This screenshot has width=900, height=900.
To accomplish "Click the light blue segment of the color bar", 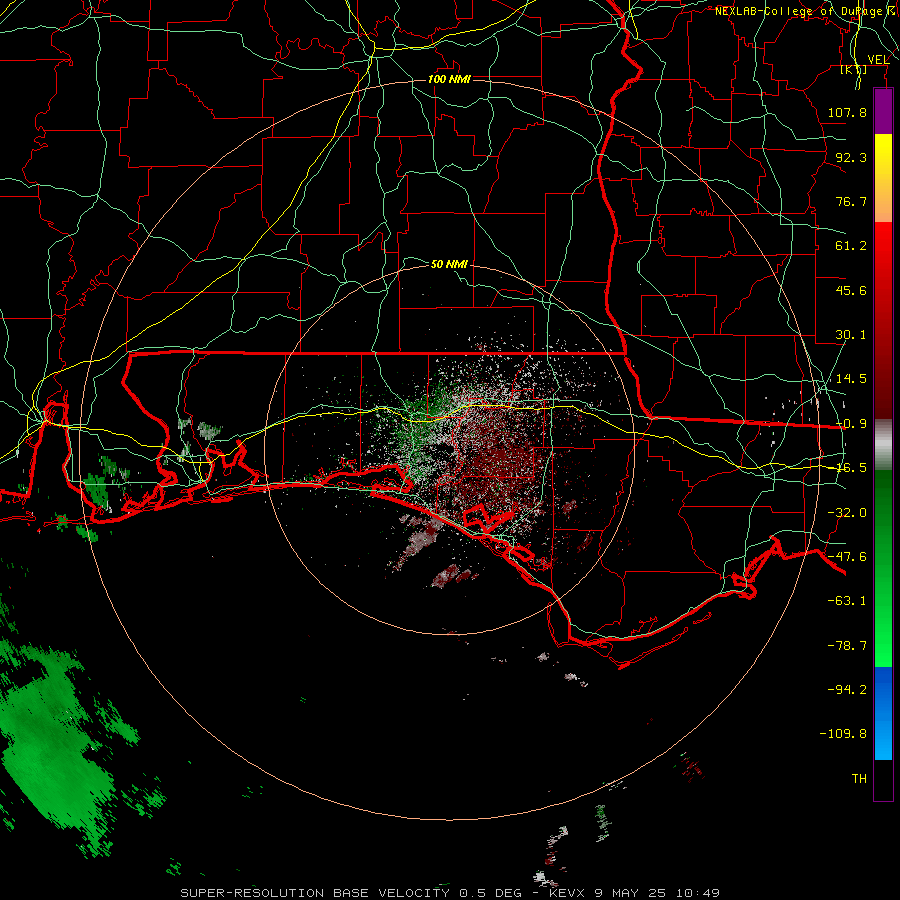I will tap(883, 713).
